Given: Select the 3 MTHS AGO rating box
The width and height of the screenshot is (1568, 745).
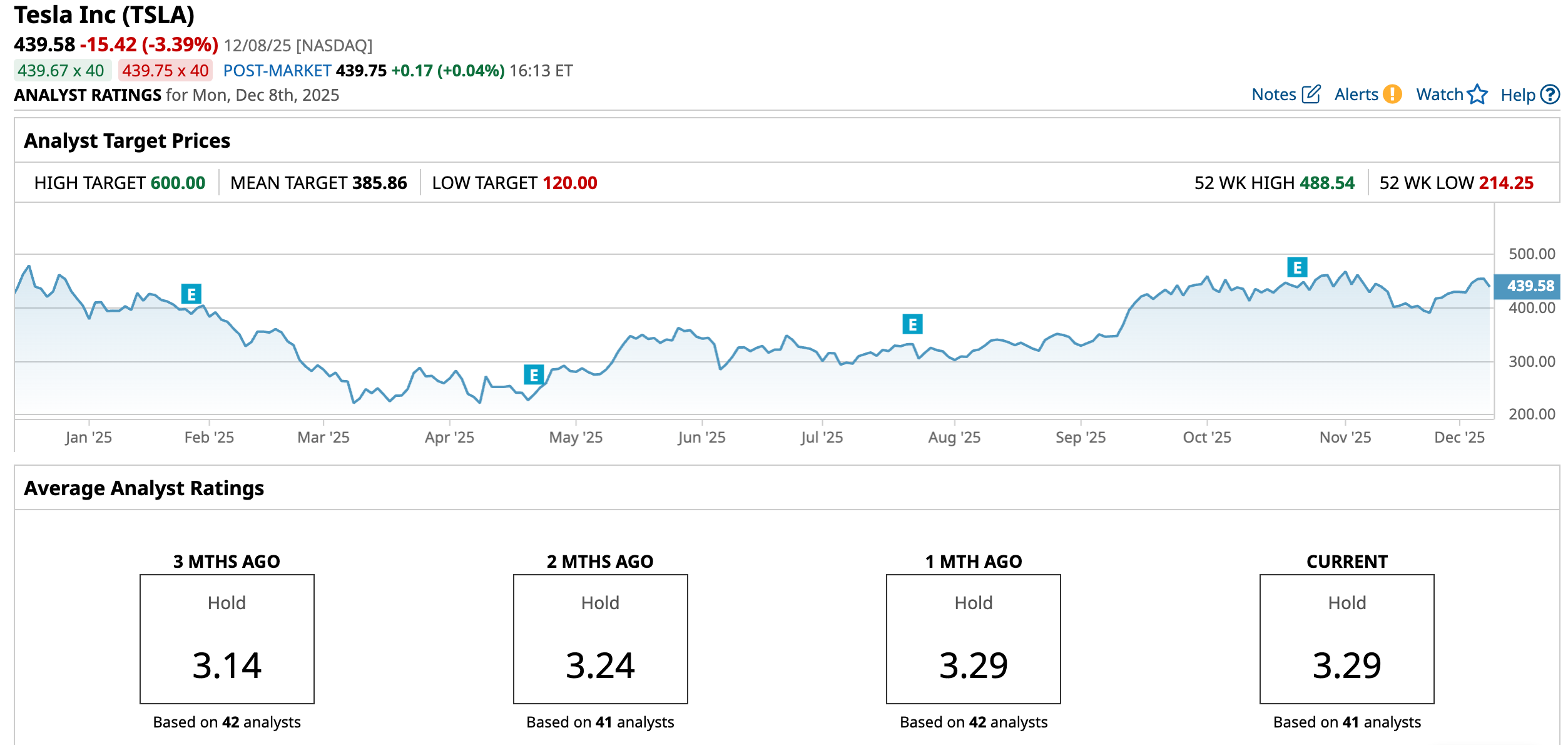Looking at the screenshot, I should click(227, 639).
